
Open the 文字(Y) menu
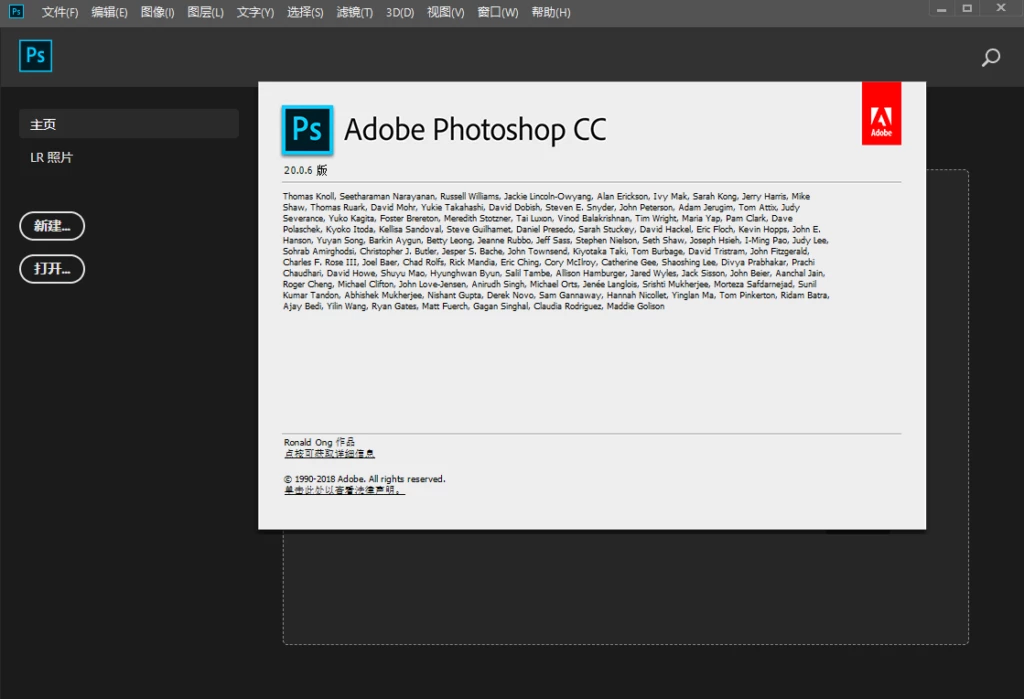click(255, 12)
